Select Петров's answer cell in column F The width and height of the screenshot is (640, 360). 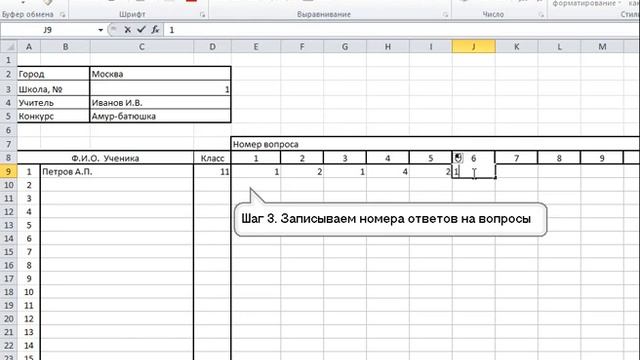[x=302, y=171]
